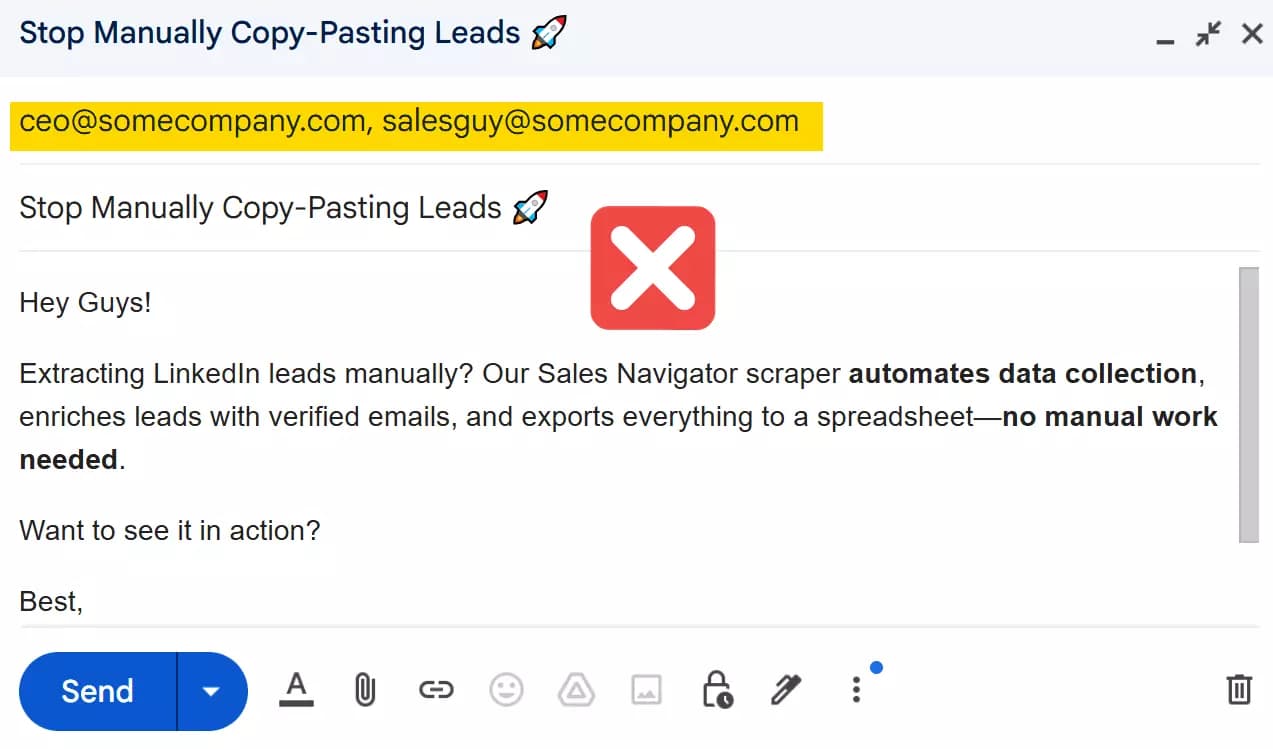Discard draft with trash icon
Viewport: 1273px width, 749px height.
(x=1239, y=689)
